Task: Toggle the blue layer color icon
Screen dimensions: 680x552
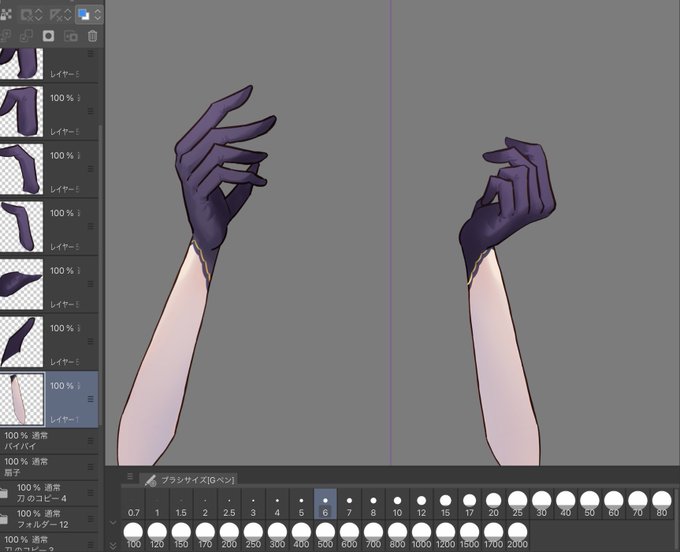Action: click(x=83, y=15)
